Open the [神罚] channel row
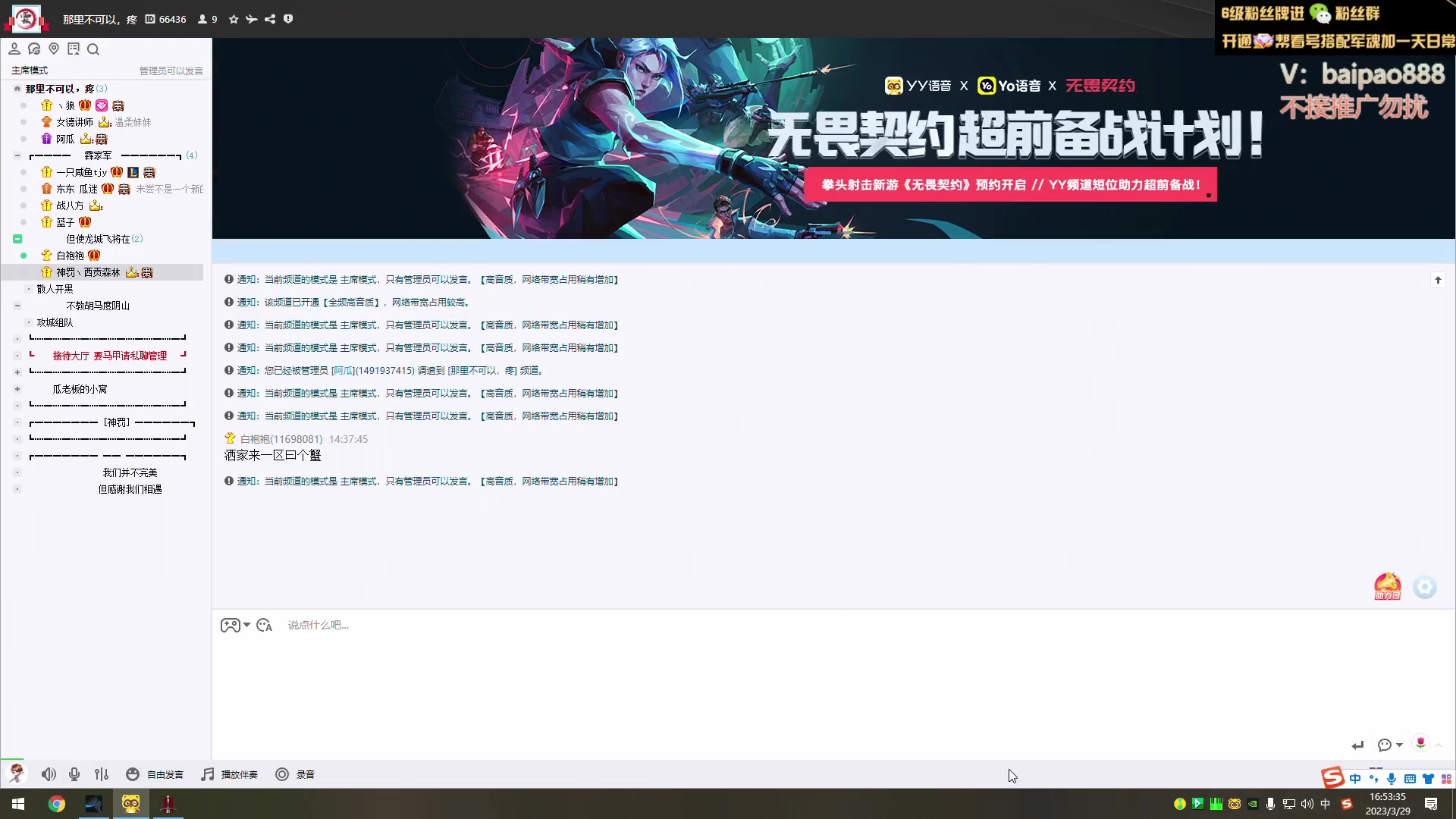Screen dimensions: 1456x819 click(x=112, y=422)
